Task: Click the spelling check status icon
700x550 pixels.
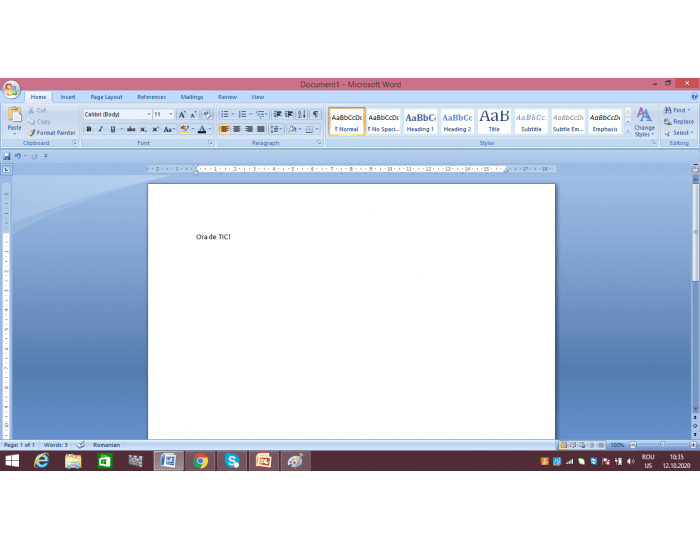Action: coord(81,445)
